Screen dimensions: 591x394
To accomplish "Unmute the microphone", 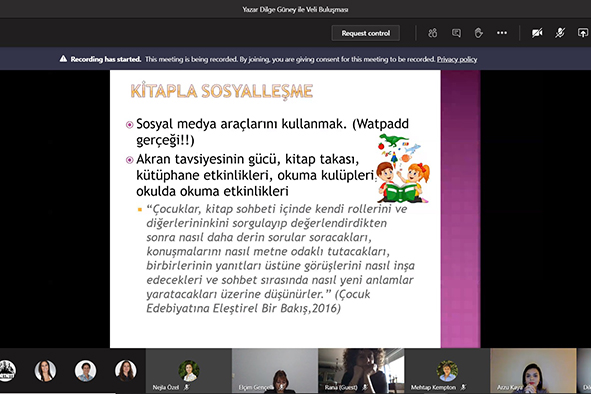I will click(560, 33).
